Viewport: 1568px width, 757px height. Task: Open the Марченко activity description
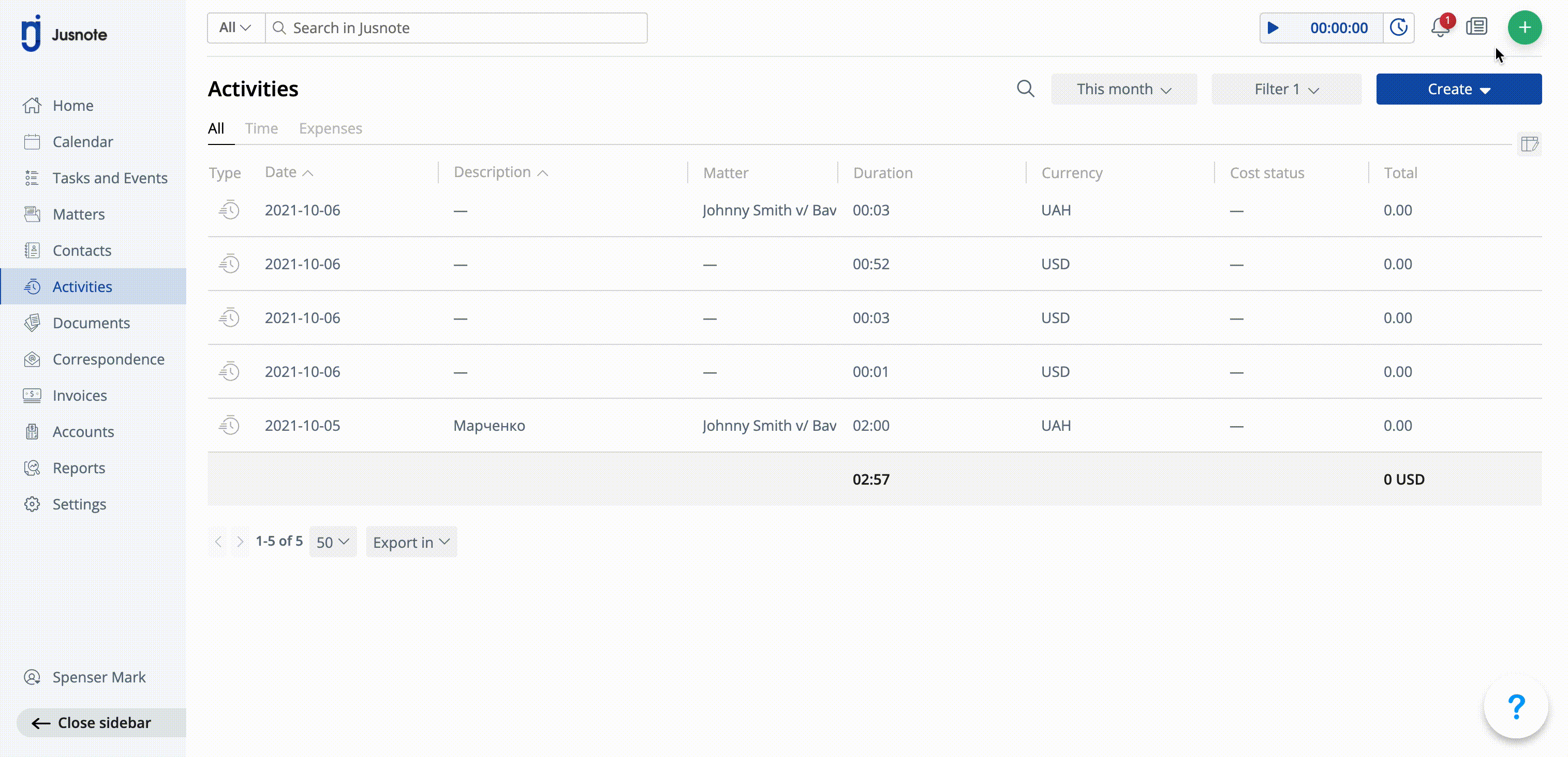pyautogui.click(x=490, y=425)
